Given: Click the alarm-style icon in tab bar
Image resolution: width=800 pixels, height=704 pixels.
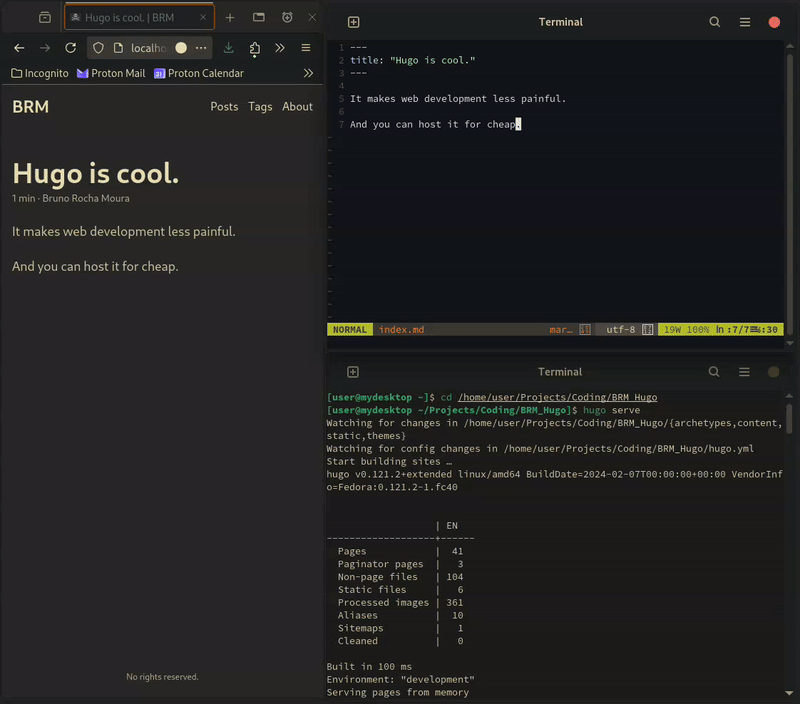Looking at the screenshot, I should point(287,17).
